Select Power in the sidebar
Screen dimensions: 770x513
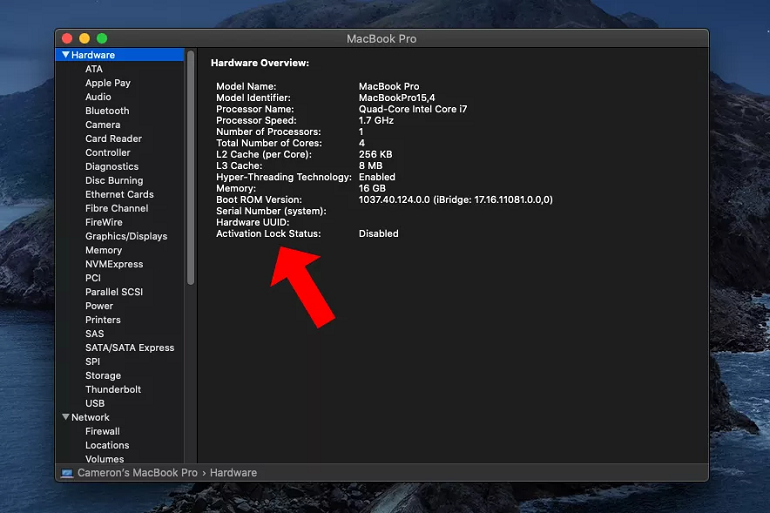coord(99,305)
